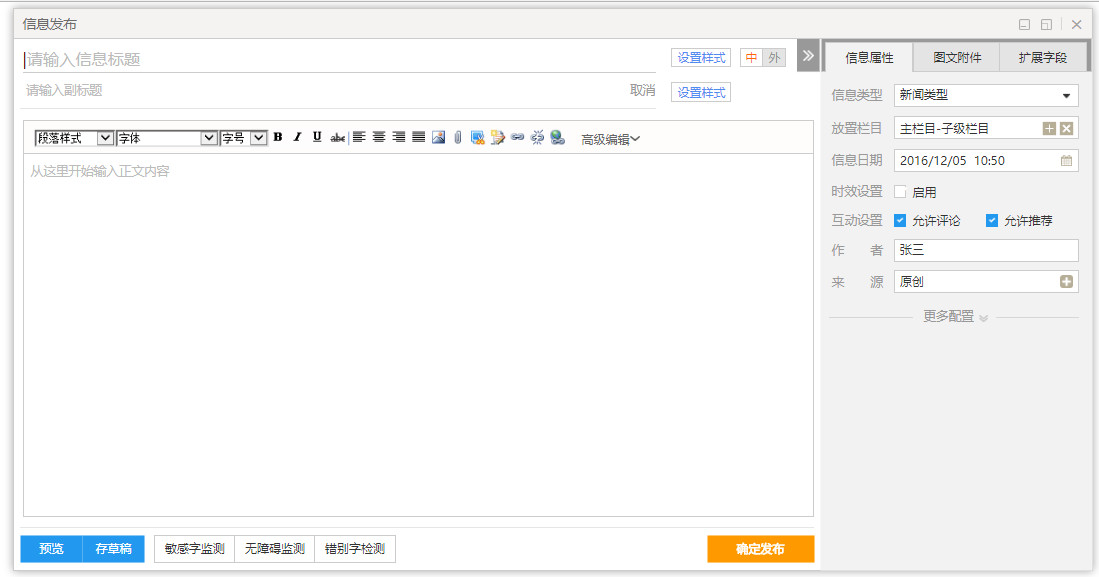This screenshot has height=577, width=1099.
Task: Switch to the 图文附件 tab
Action: click(x=957, y=58)
